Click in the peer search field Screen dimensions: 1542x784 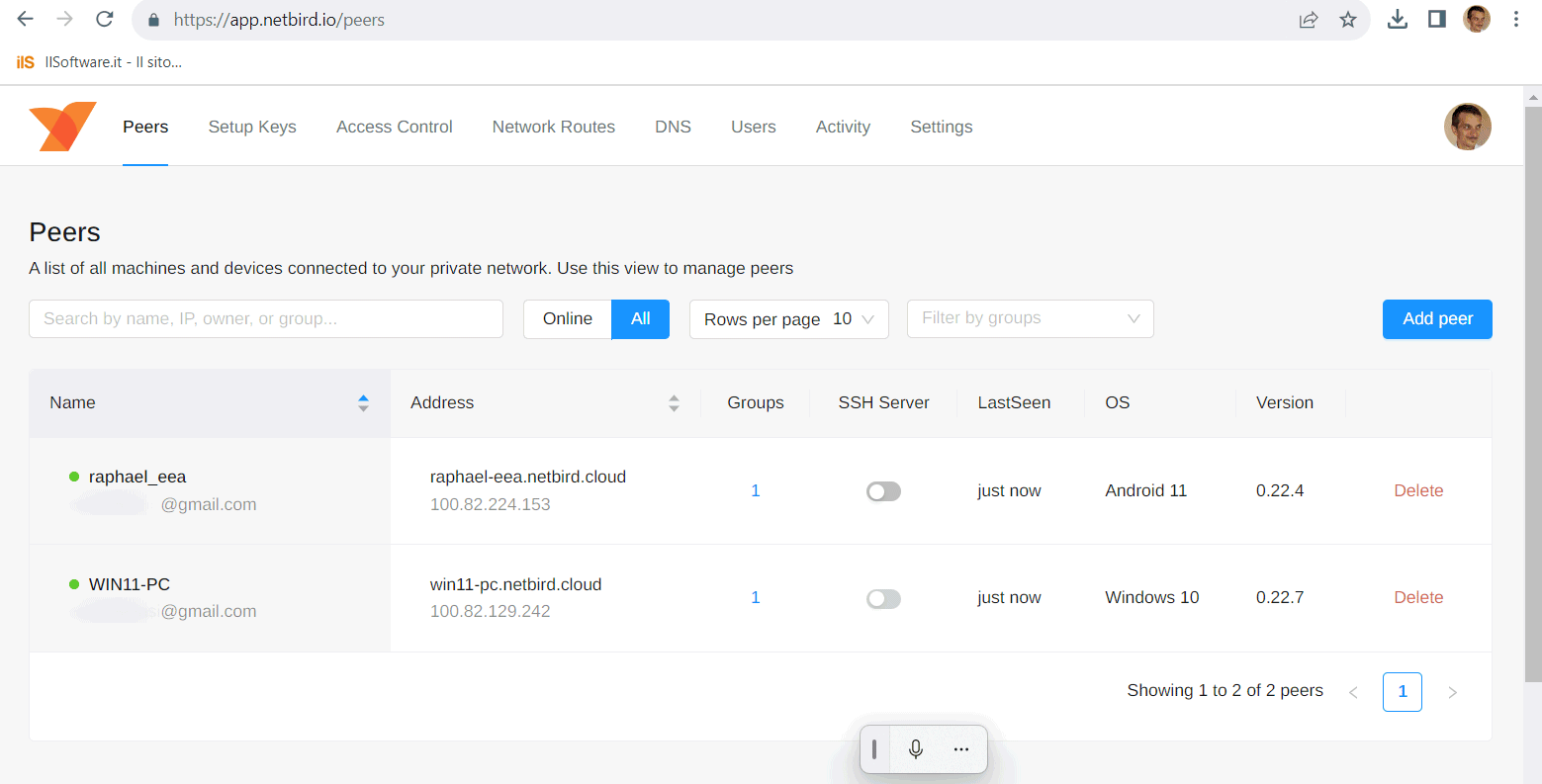coord(266,318)
